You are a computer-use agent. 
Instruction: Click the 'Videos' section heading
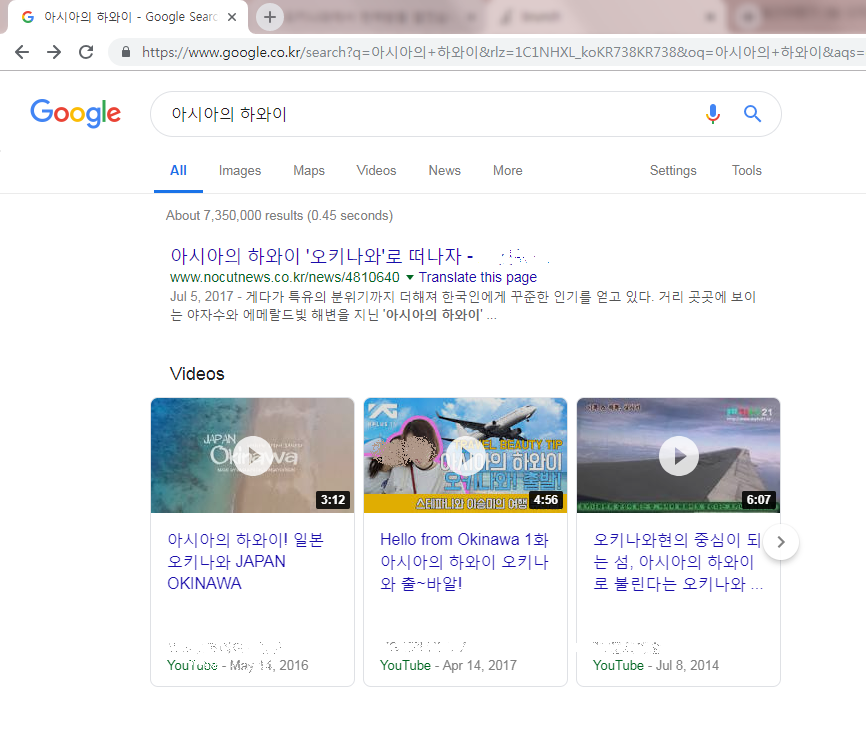coord(197,374)
